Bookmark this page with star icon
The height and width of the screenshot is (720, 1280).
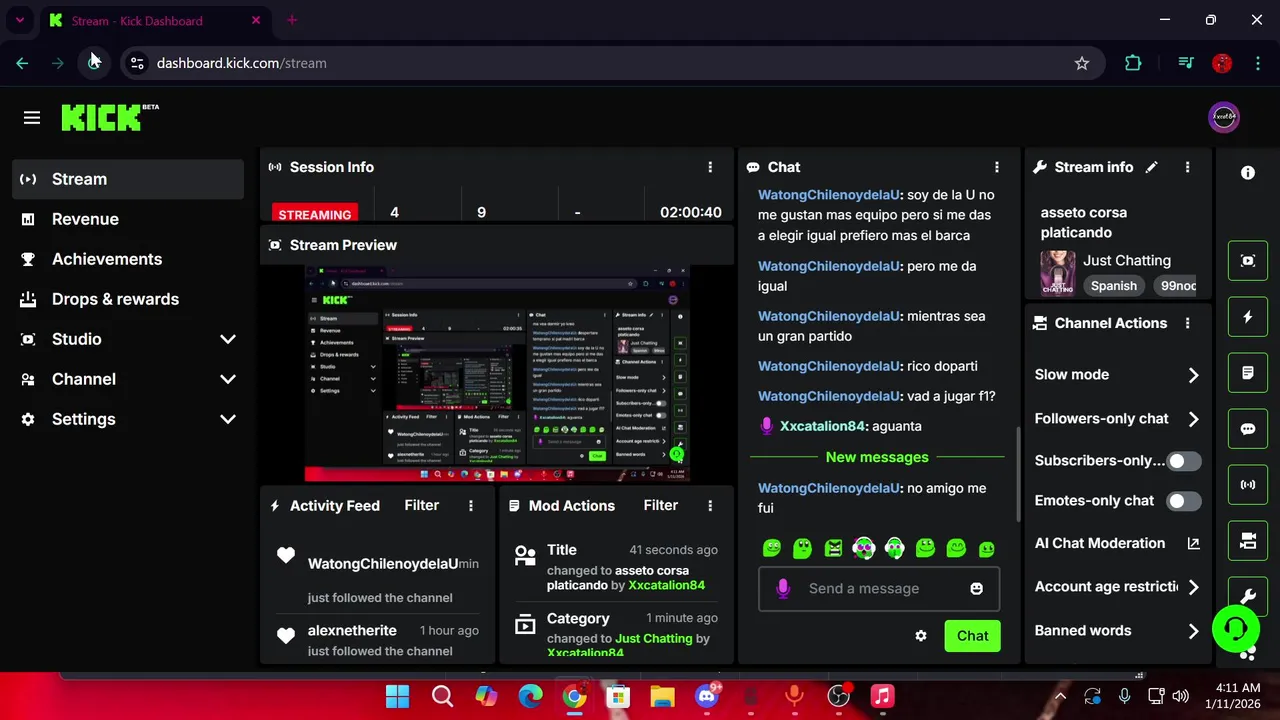1082,63
